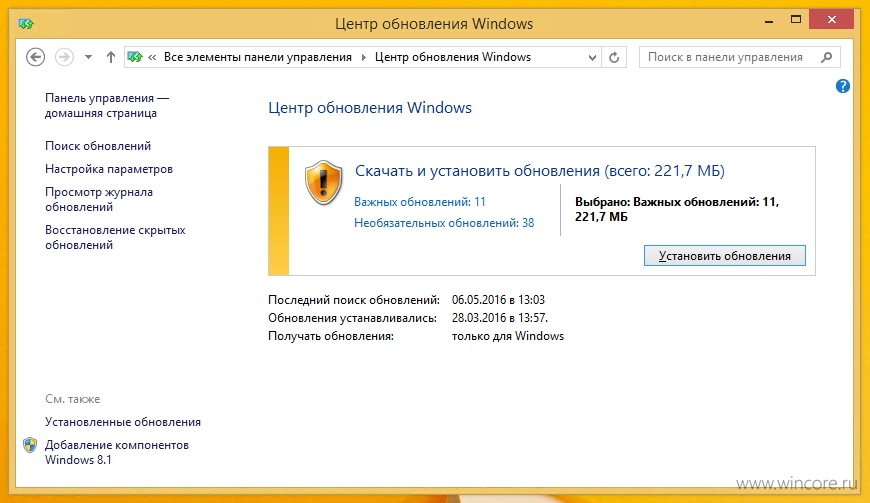Open the recent locations dropdown arrow
Screen dimensions: 870x503
tap(88, 57)
